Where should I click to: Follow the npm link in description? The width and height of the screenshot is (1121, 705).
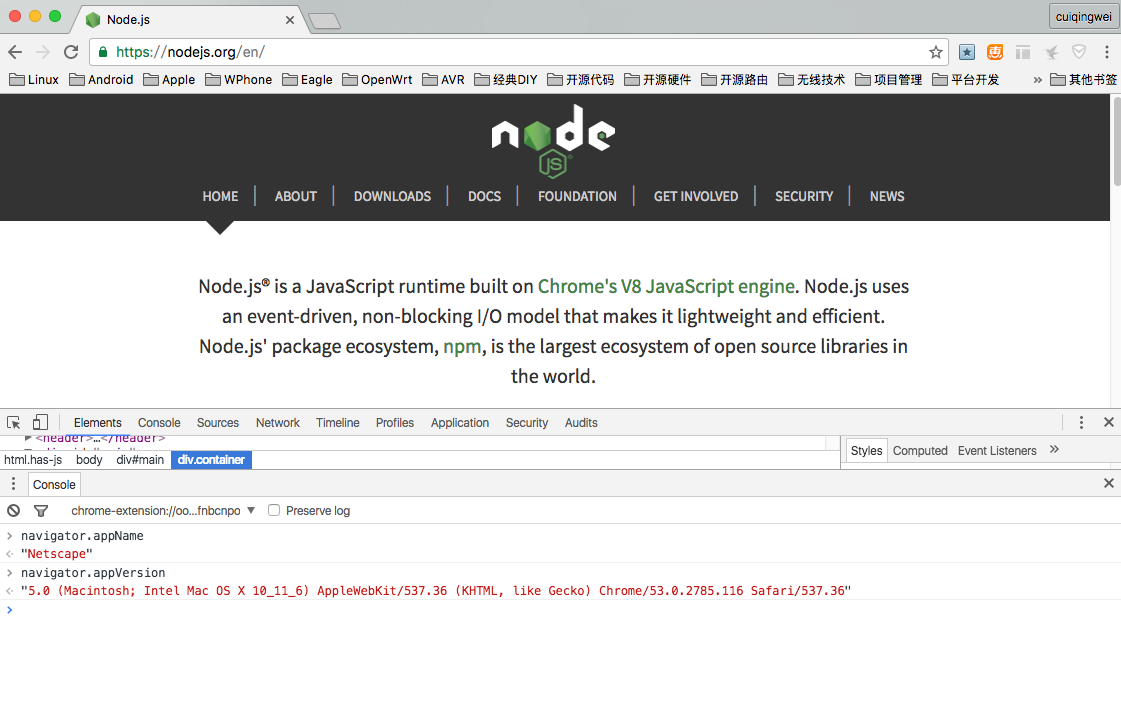462,346
